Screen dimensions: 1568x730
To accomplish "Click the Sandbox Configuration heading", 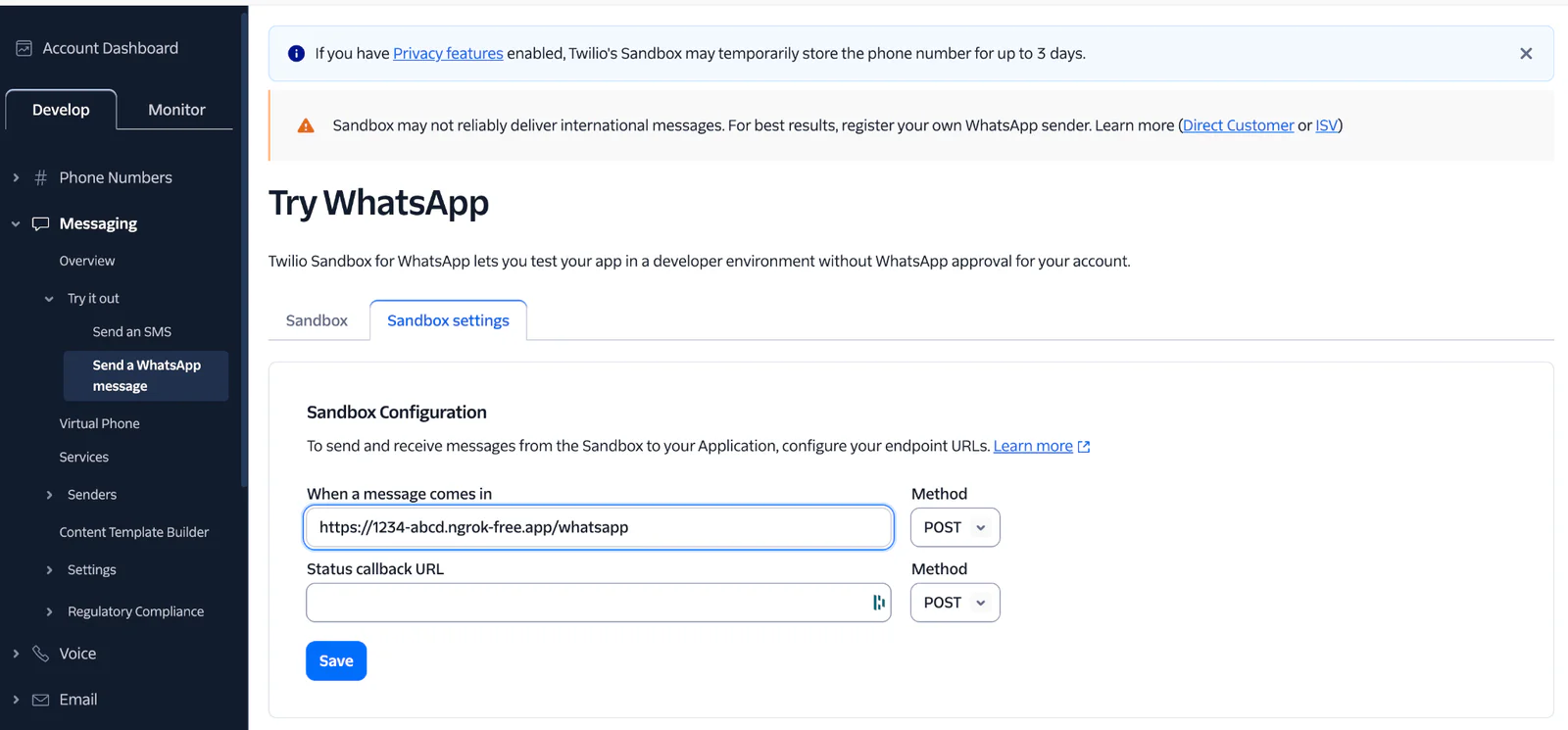I will 396,413.
